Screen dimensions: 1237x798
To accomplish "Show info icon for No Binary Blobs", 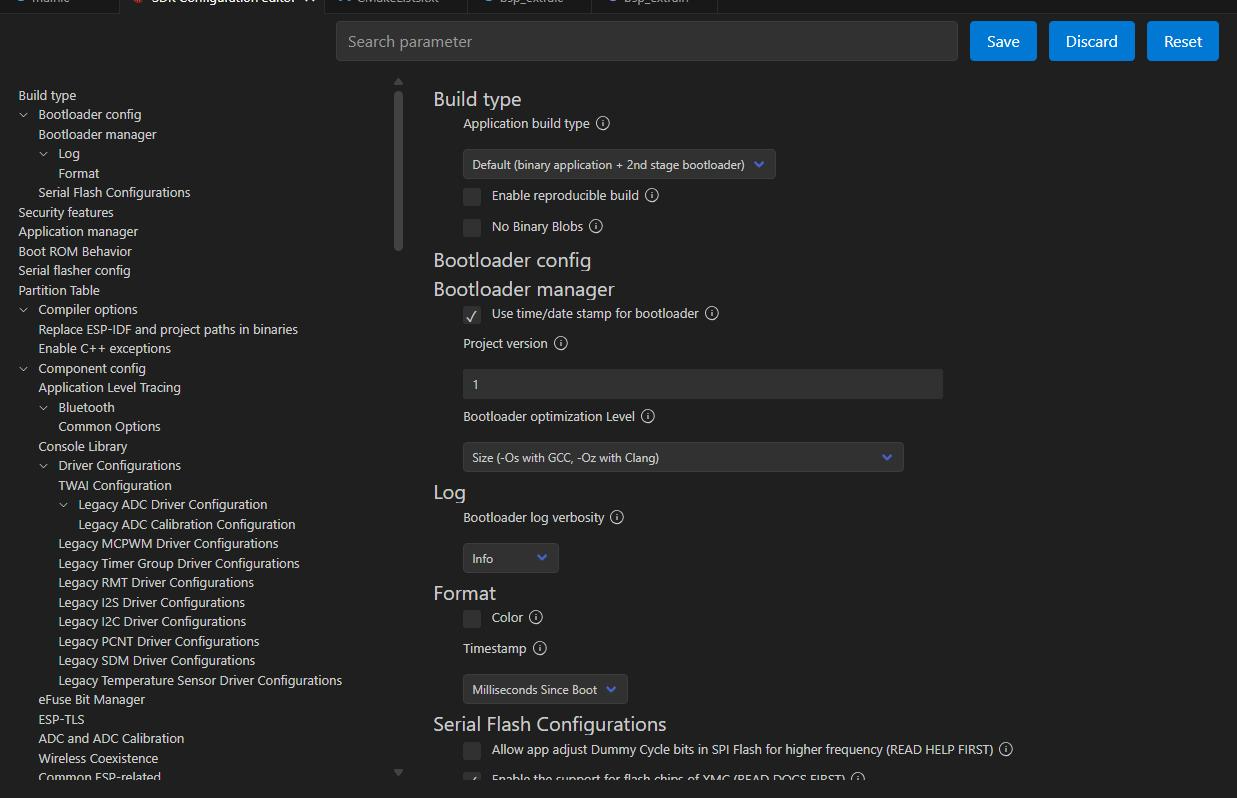I will (x=596, y=226).
